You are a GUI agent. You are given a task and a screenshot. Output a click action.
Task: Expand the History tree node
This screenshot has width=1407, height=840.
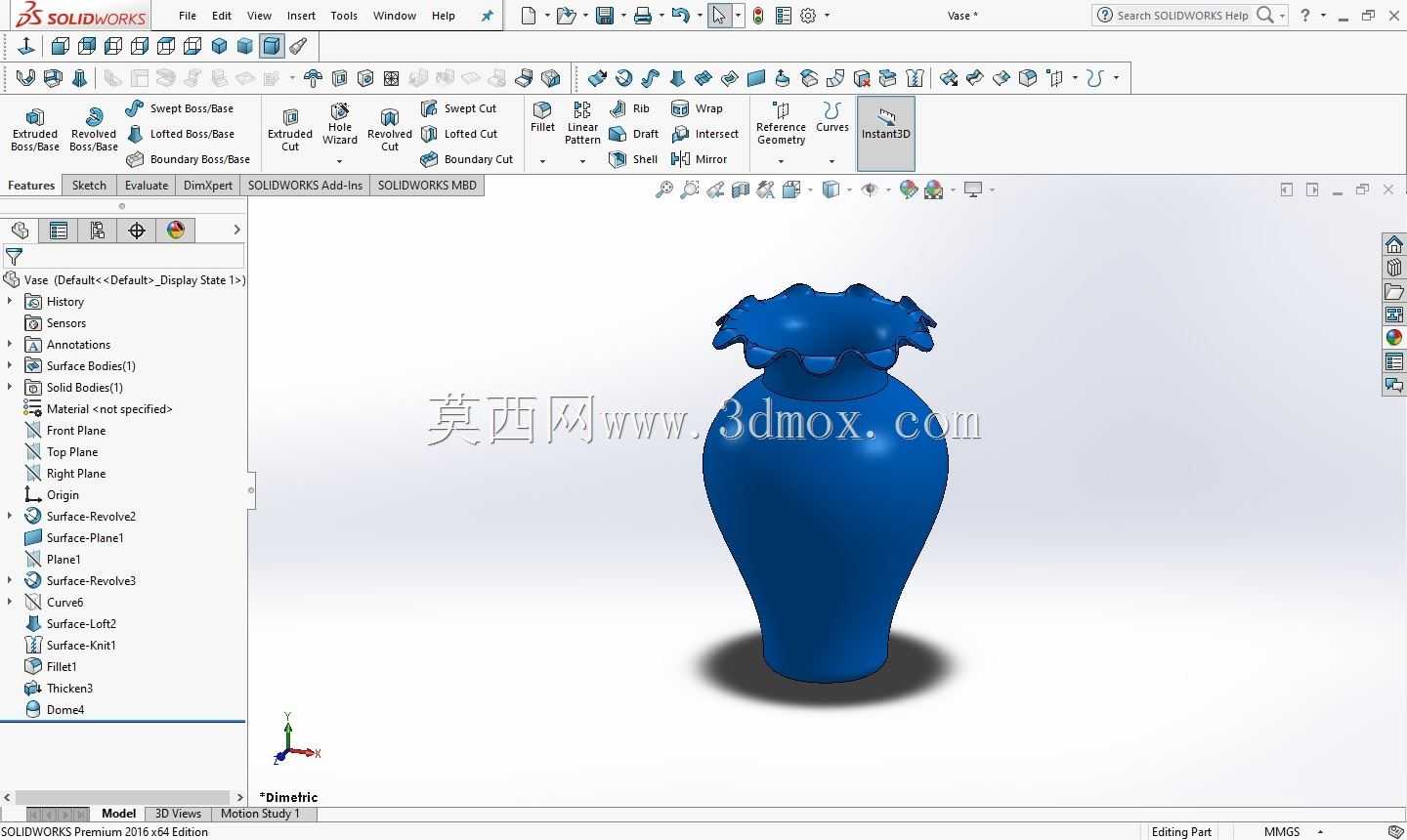coord(10,302)
